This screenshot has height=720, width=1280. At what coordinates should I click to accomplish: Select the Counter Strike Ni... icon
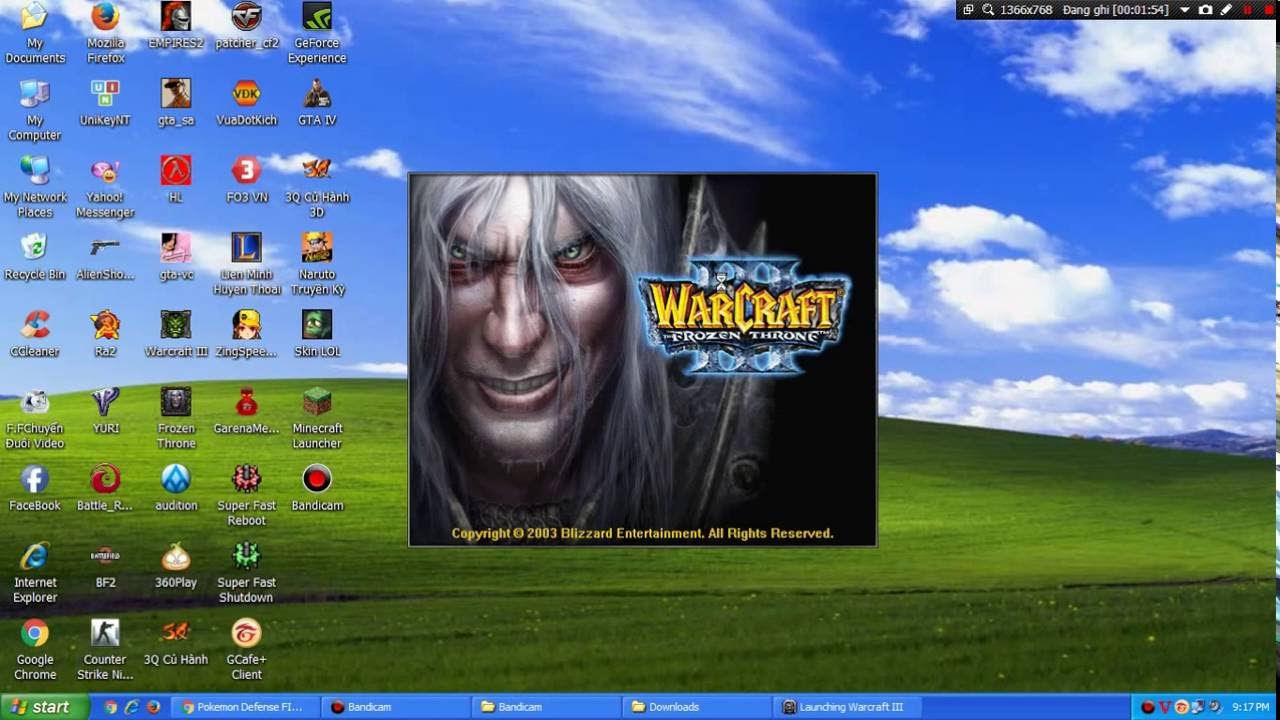[105, 649]
